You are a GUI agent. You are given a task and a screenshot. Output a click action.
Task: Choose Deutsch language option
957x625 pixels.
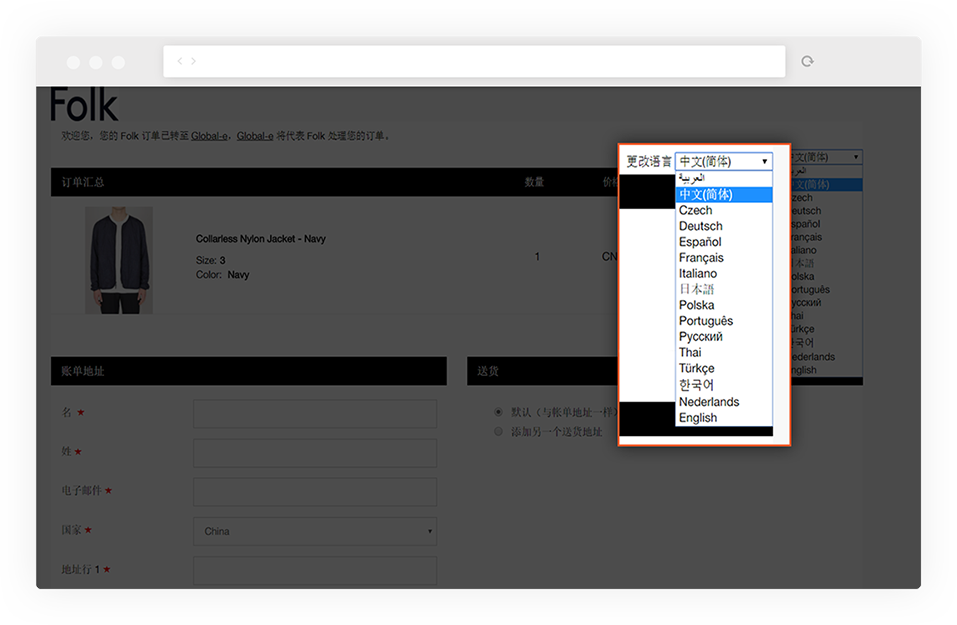coord(724,226)
